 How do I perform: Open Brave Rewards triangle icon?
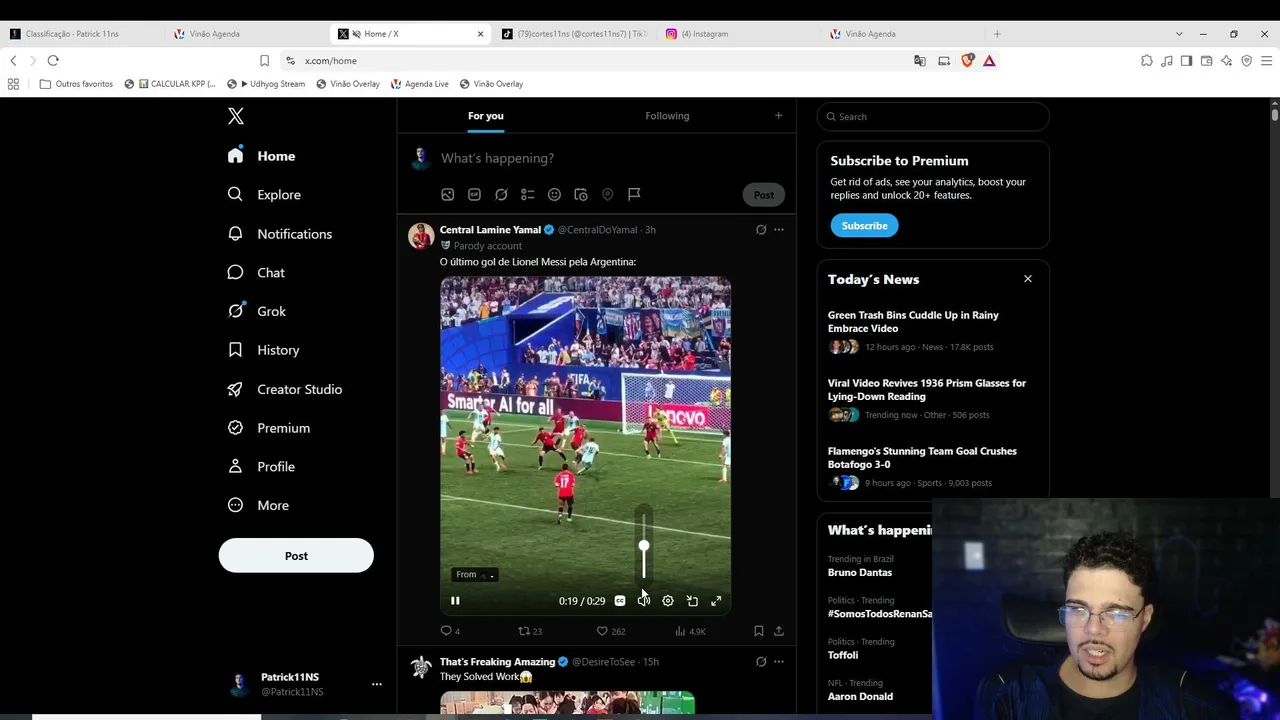(x=989, y=61)
